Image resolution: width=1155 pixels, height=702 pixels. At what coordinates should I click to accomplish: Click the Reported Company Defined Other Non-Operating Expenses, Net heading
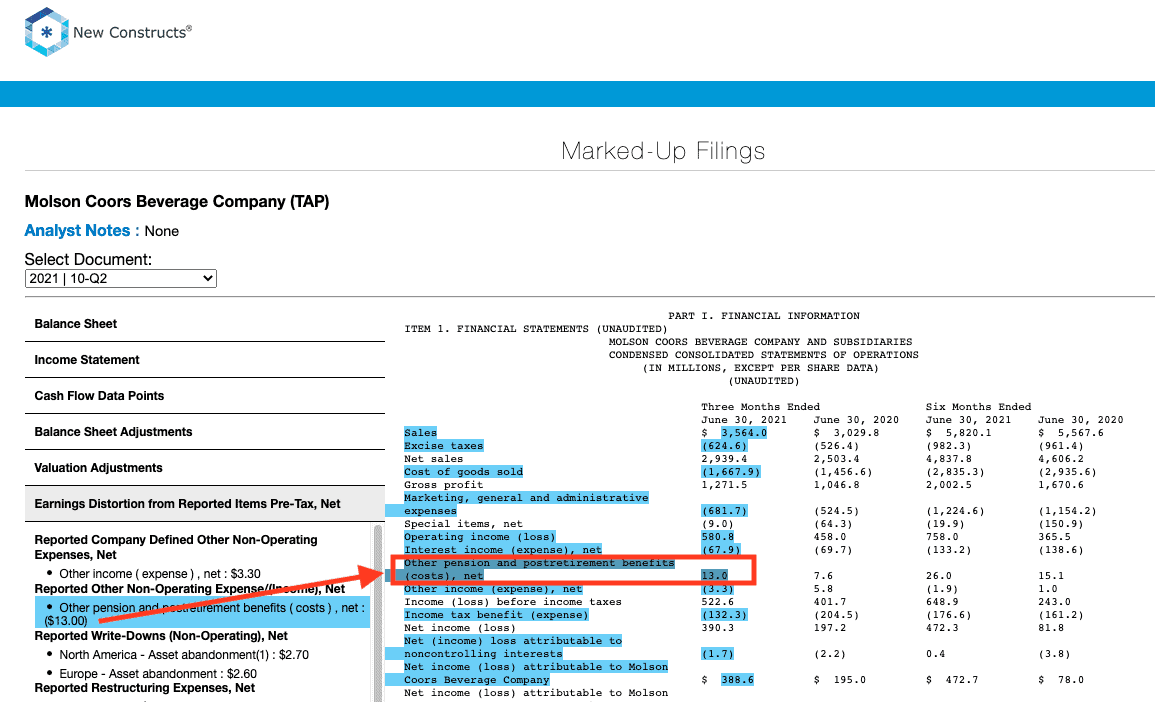[x=176, y=547]
